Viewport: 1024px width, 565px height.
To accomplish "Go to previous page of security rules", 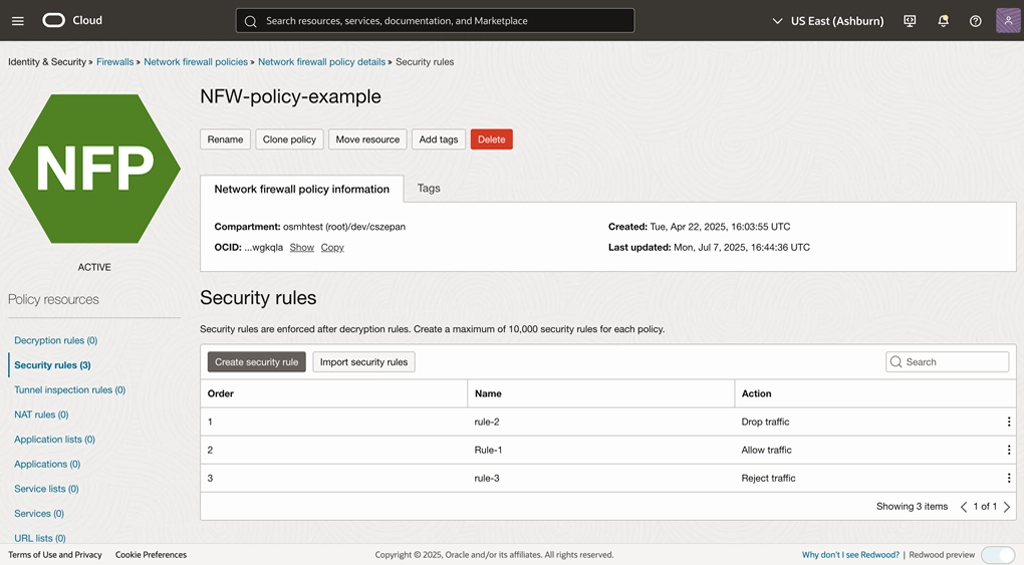I will [964, 507].
